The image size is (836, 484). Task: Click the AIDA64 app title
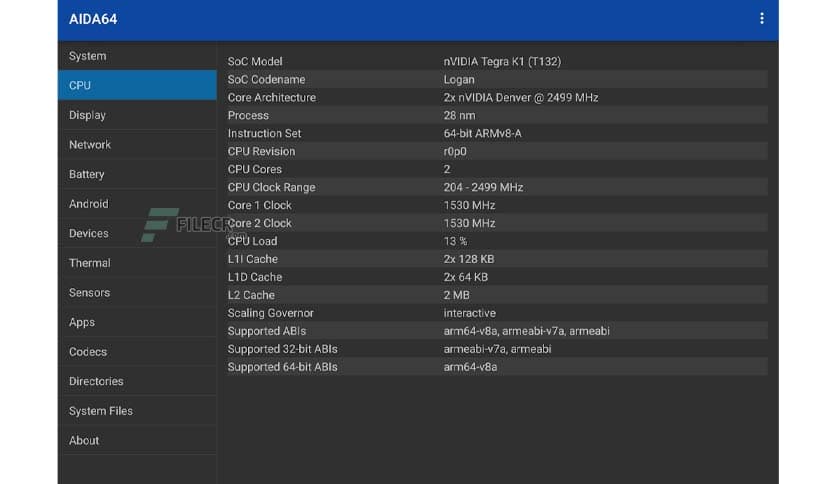93,19
